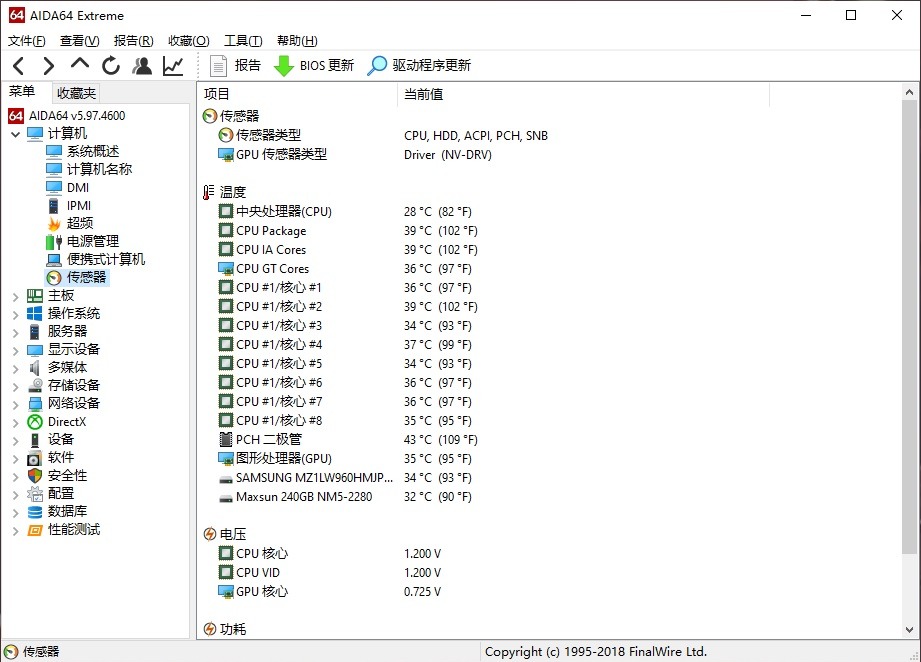This screenshot has height=662, width=921.
Task: Open the 收藏(O) menu
Action: (189, 41)
